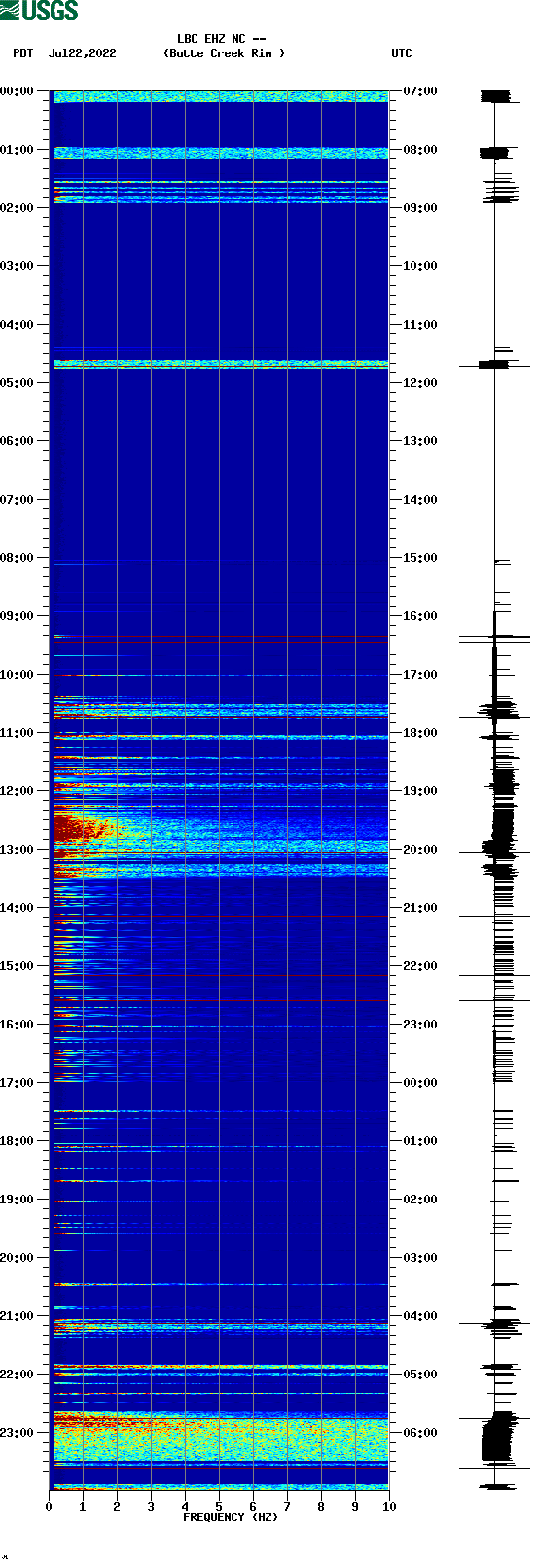Click the 23:00 PDT time label
The height and width of the screenshot is (1568, 537).
pyautogui.click(x=17, y=1433)
